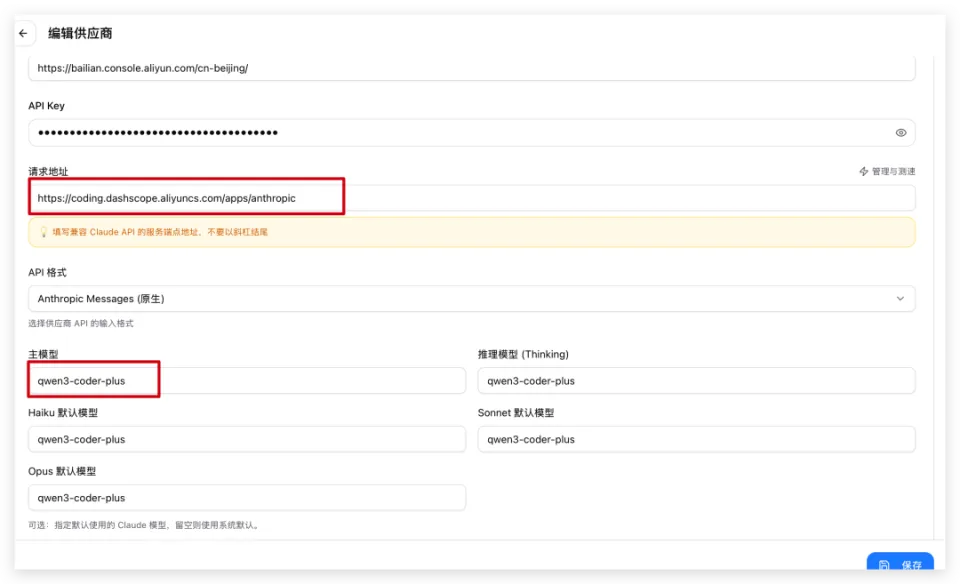Click the 推理模型 (Thinking) input field
This screenshot has width=960, height=584.
point(696,381)
